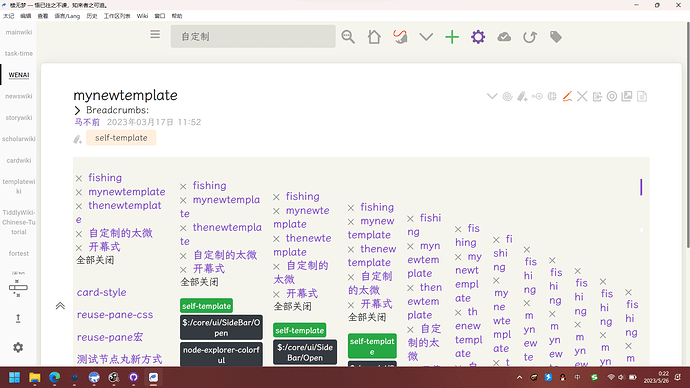
Task: Edit this tiddler with orange pen icon
Action: coord(567,96)
